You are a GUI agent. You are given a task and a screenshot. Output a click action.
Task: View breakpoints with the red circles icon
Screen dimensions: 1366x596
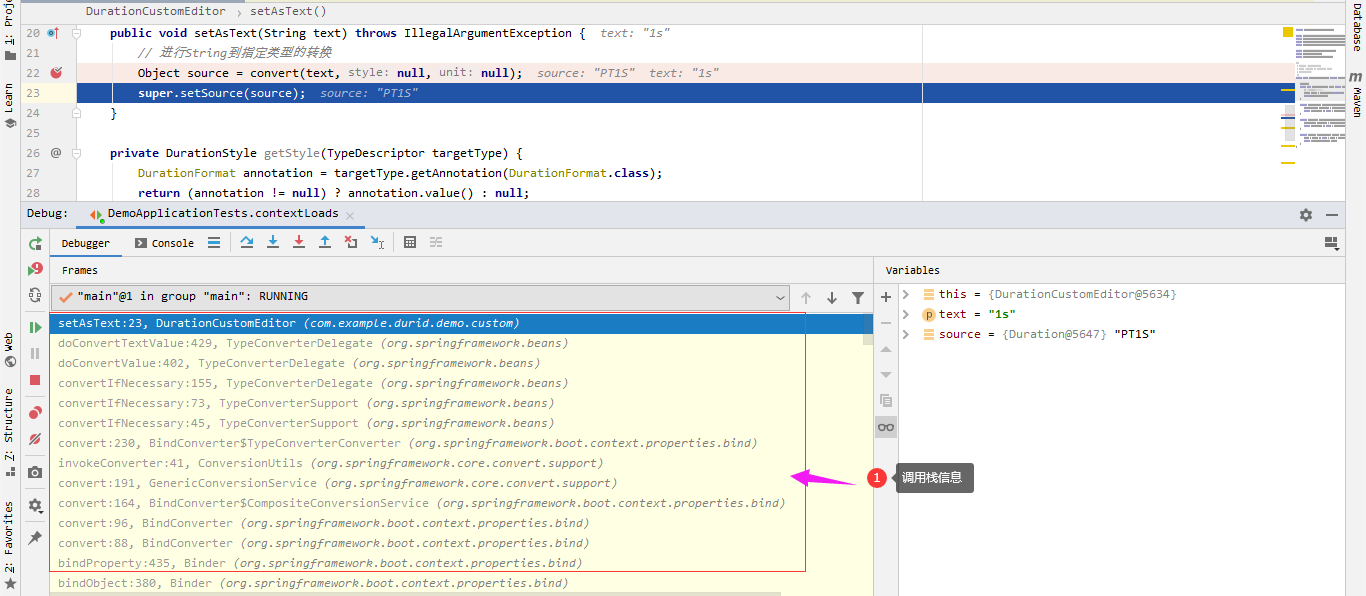tap(35, 412)
